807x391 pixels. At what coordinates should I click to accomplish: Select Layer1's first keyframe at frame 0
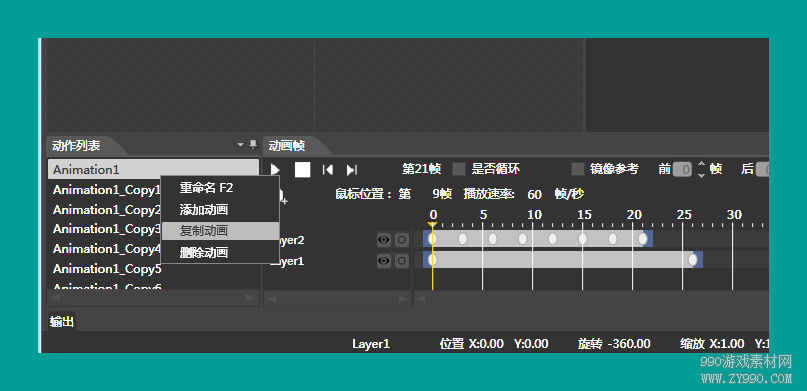click(x=433, y=260)
